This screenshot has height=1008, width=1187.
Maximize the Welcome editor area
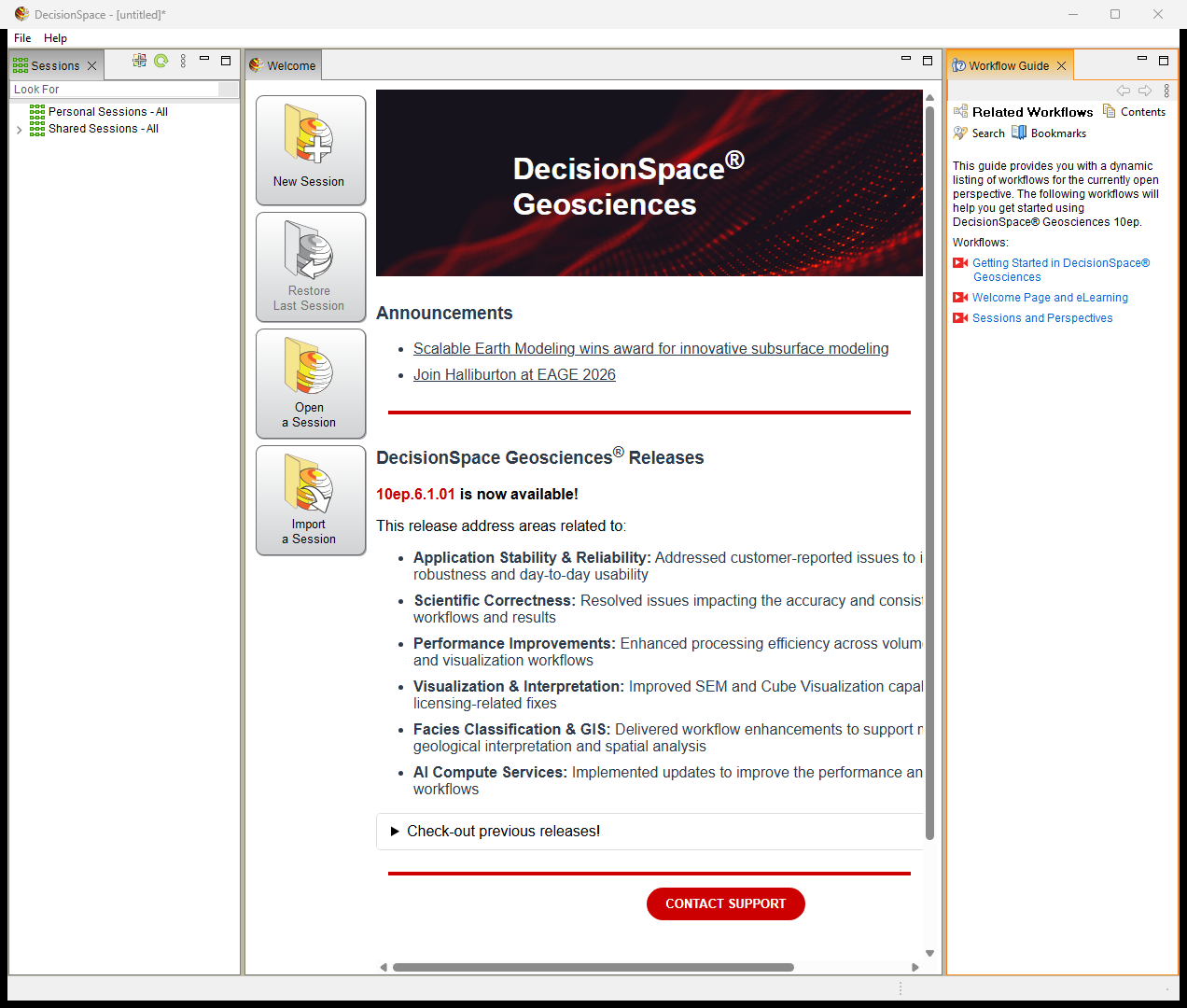928,61
